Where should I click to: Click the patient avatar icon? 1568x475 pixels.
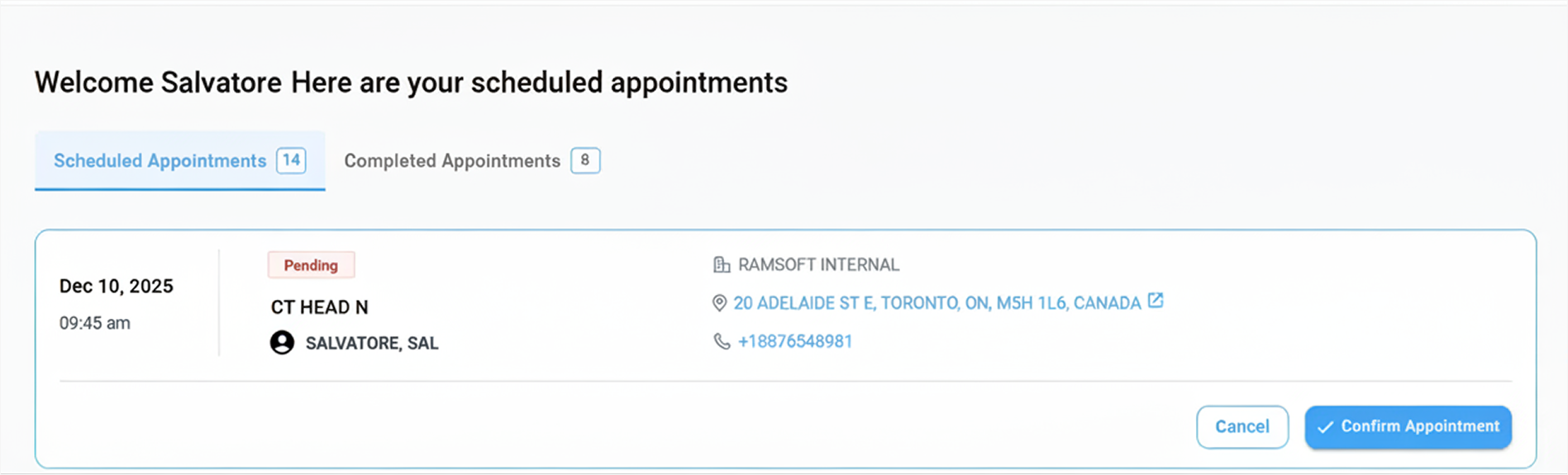[x=283, y=343]
